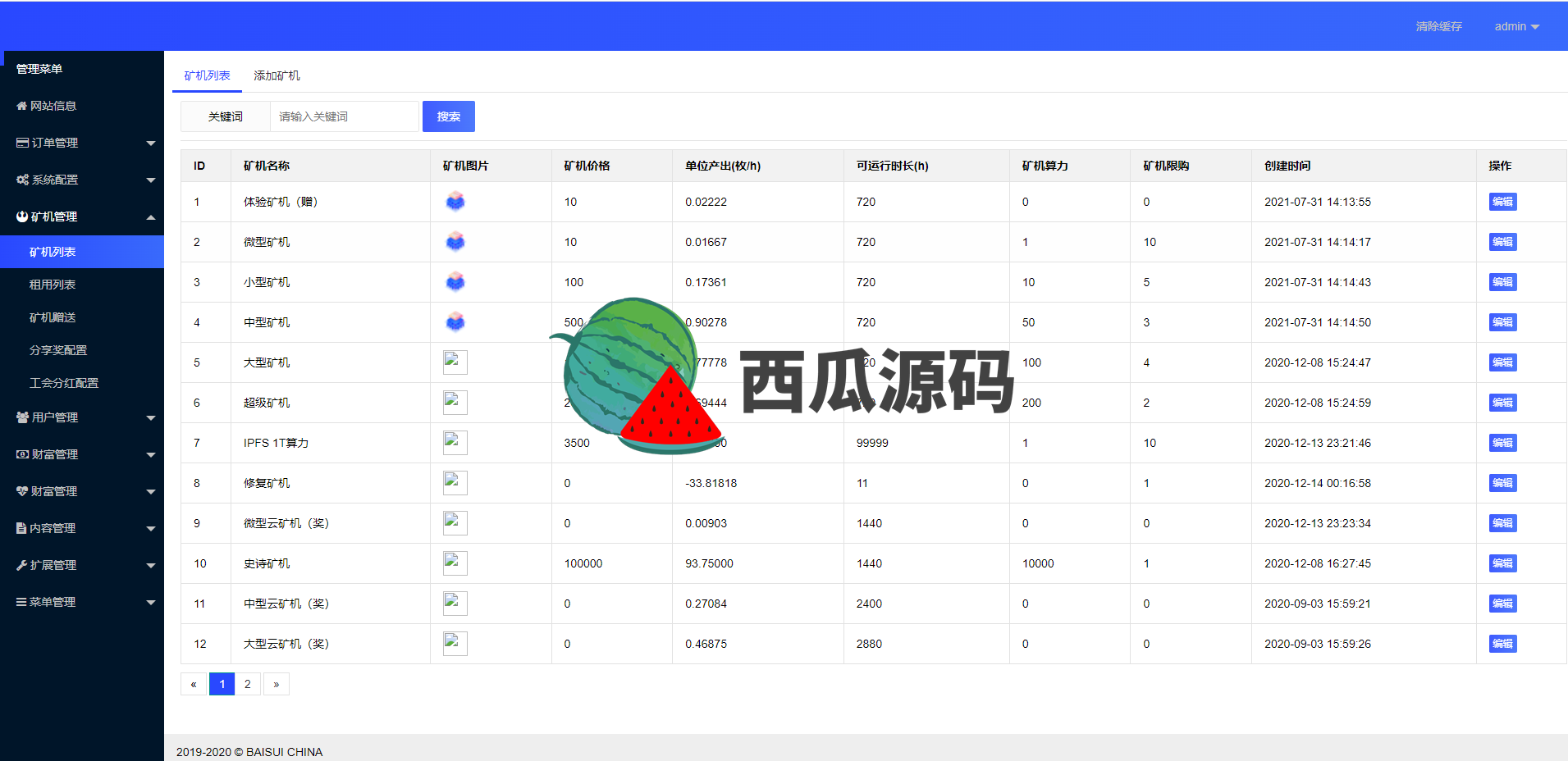The width and height of the screenshot is (1568, 761).
Task: Click the 系统配置 gears icon
Action: [x=23, y=180]
